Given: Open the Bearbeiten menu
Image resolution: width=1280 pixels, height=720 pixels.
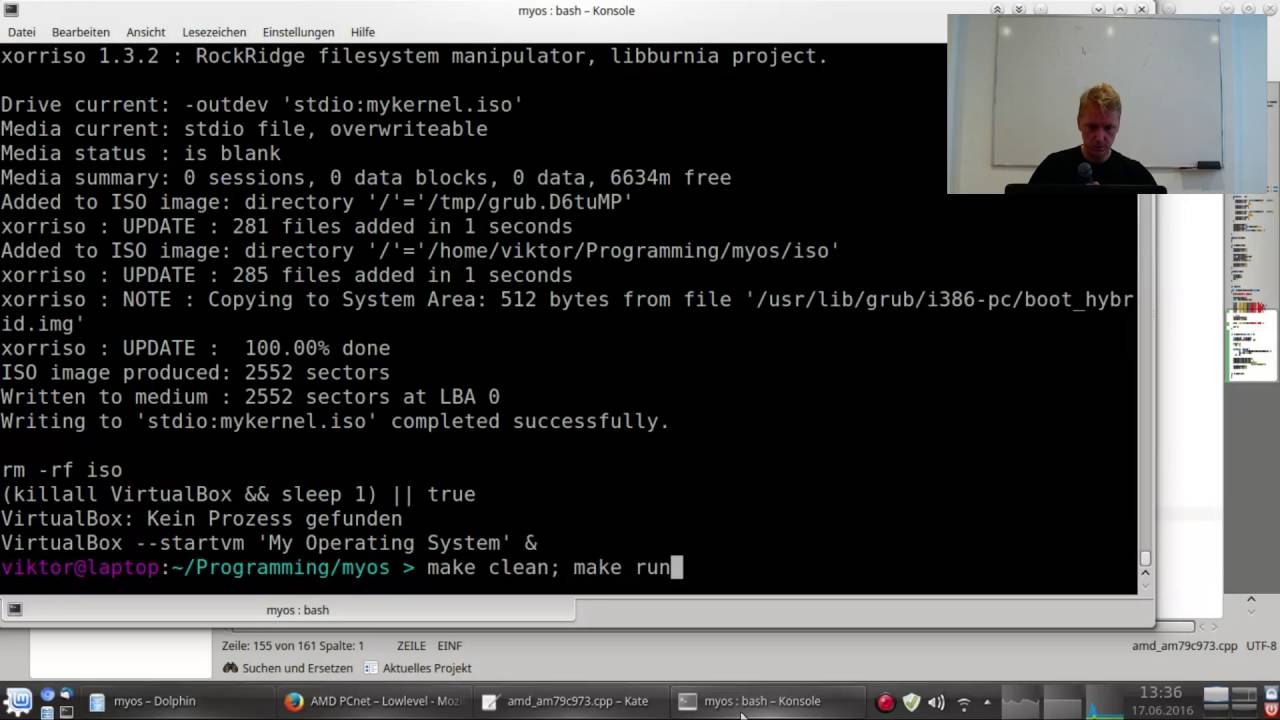Looking at the screenshot, I should tap(80, 32).
